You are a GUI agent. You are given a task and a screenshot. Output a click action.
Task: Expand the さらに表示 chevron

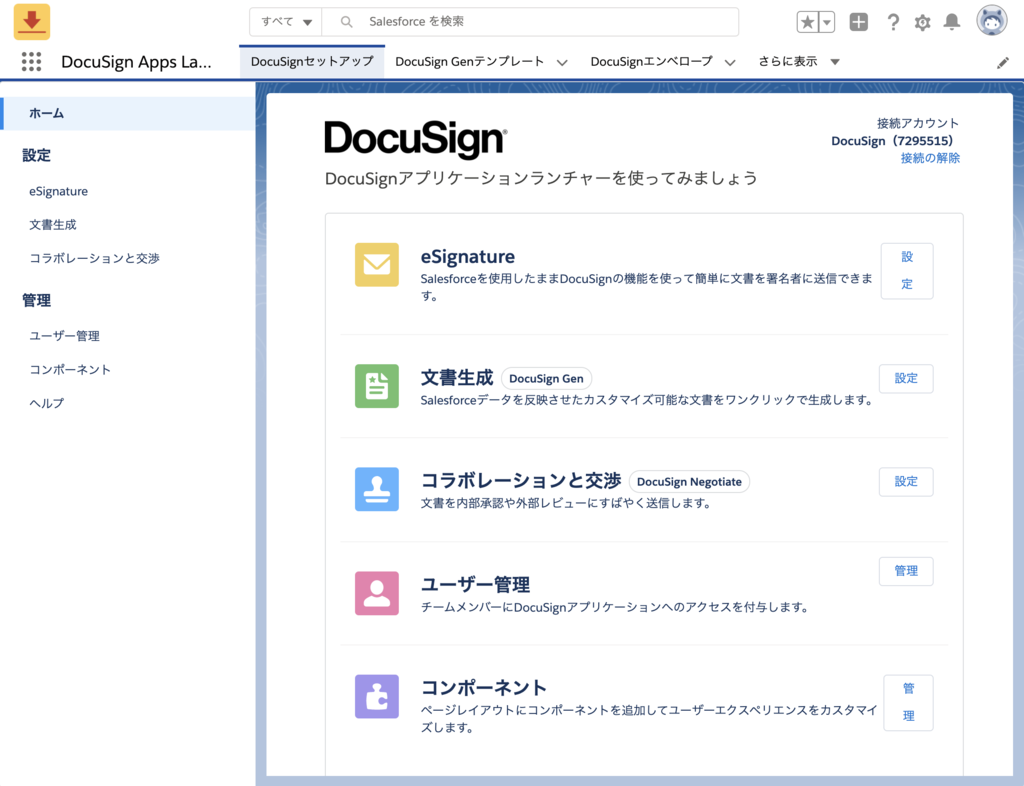pos(835,61)
